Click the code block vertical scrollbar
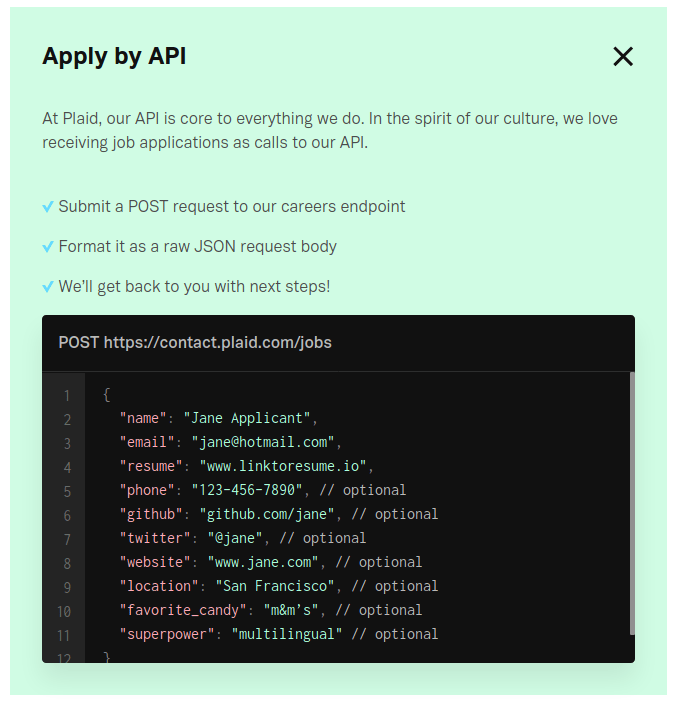Viewport: 677px width, 703px height. tap(632, 503)
